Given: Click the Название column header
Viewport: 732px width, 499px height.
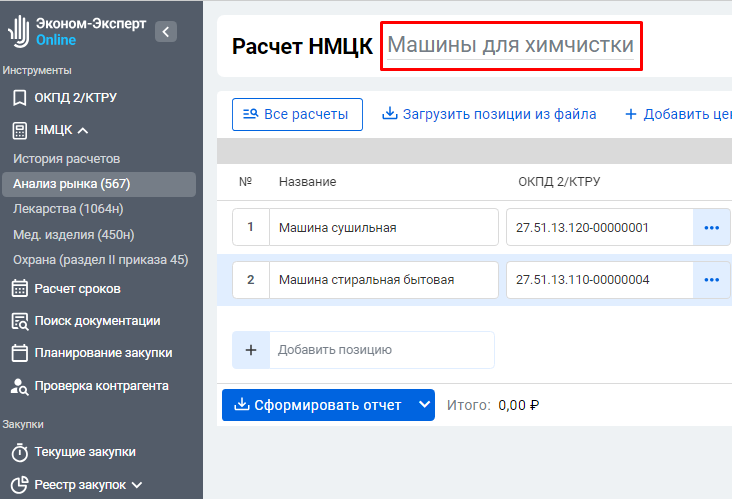Looking at the screenshot, I should click(308, 182).
